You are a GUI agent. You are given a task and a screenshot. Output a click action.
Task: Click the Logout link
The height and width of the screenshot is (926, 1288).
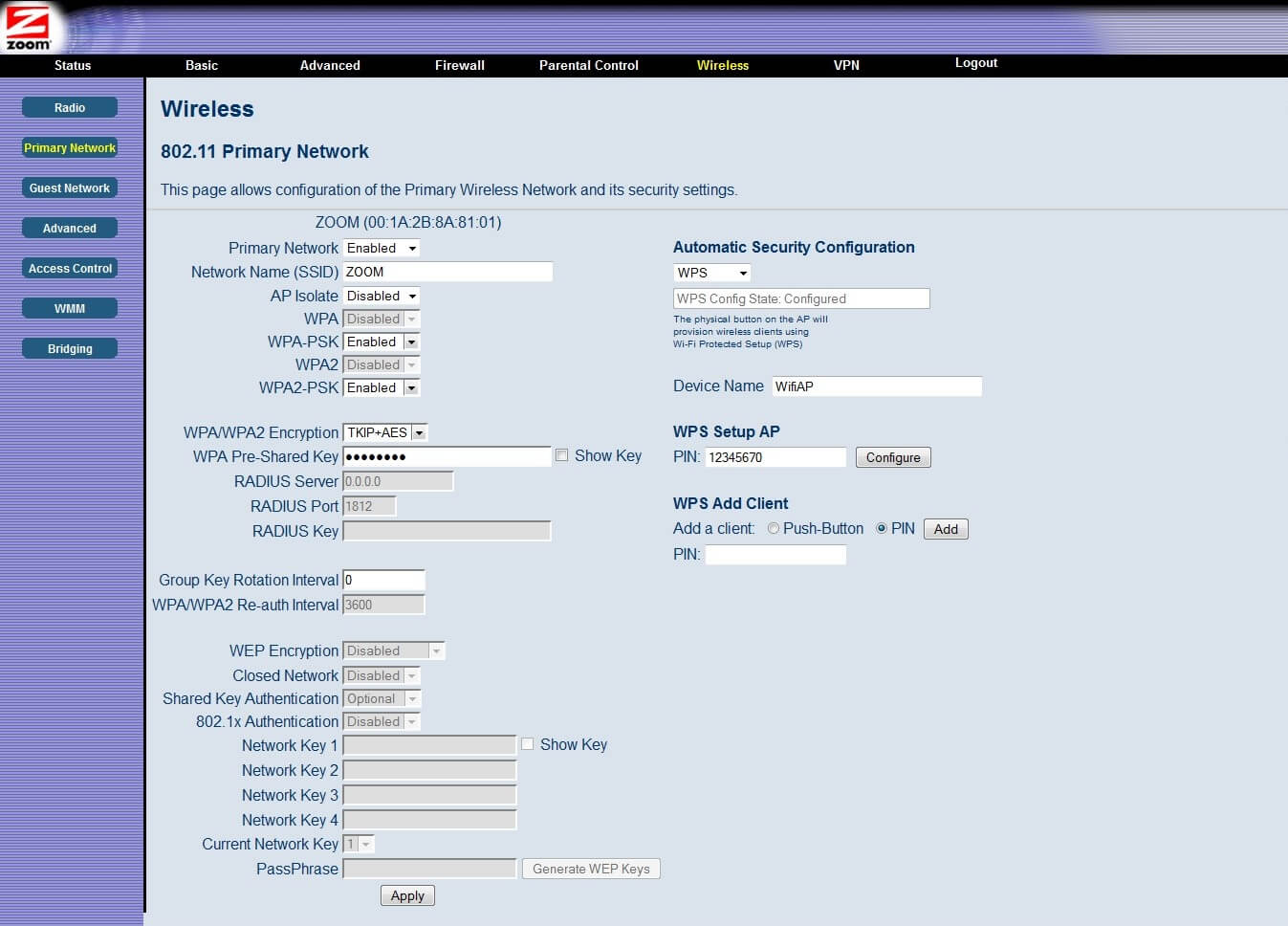coord(975,63)
